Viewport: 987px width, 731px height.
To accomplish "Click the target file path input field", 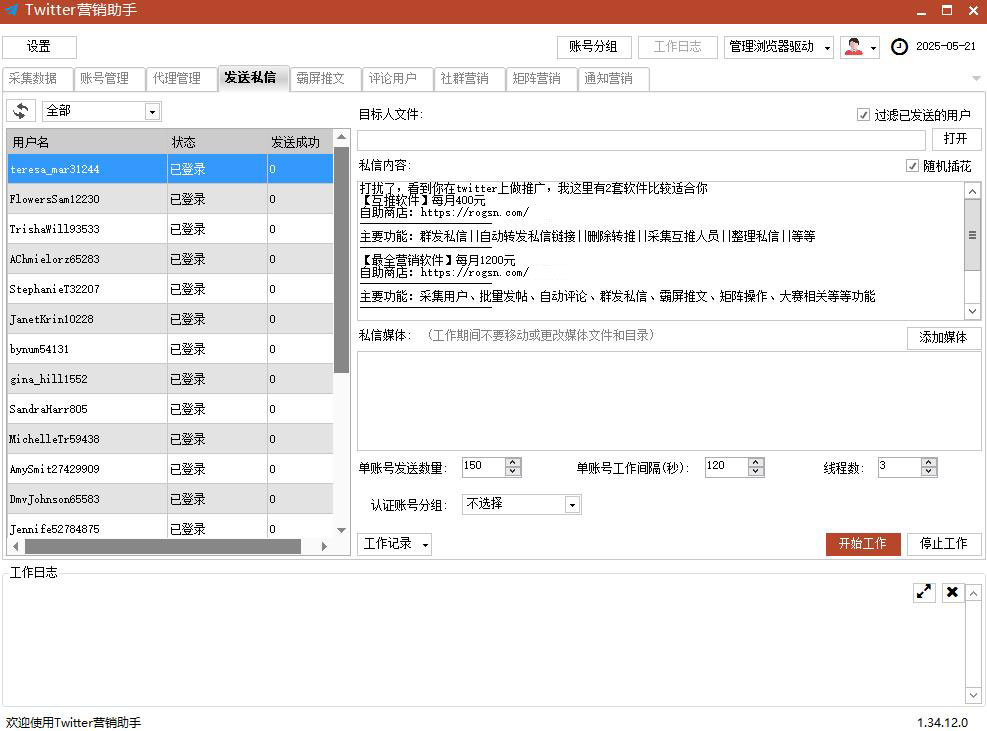I will tap(642, 140).
